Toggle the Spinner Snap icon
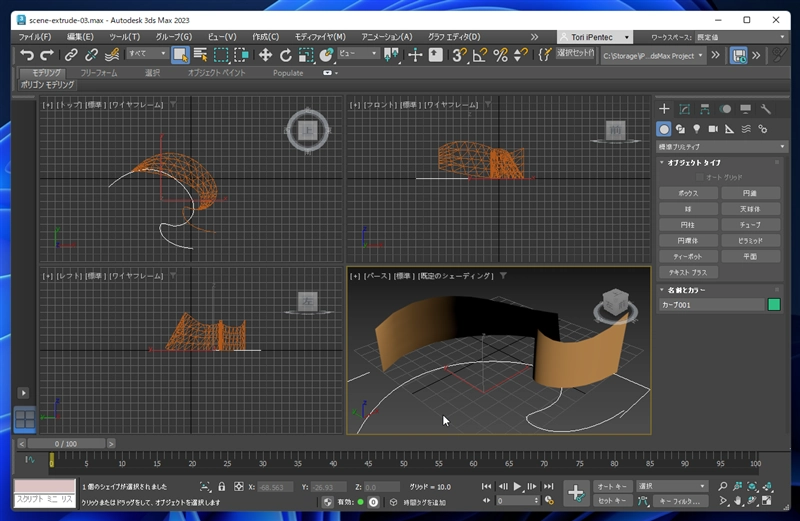 520,55
